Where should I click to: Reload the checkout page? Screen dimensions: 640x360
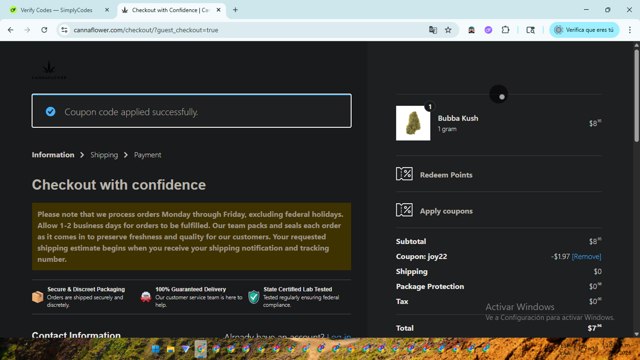point(44,30)
